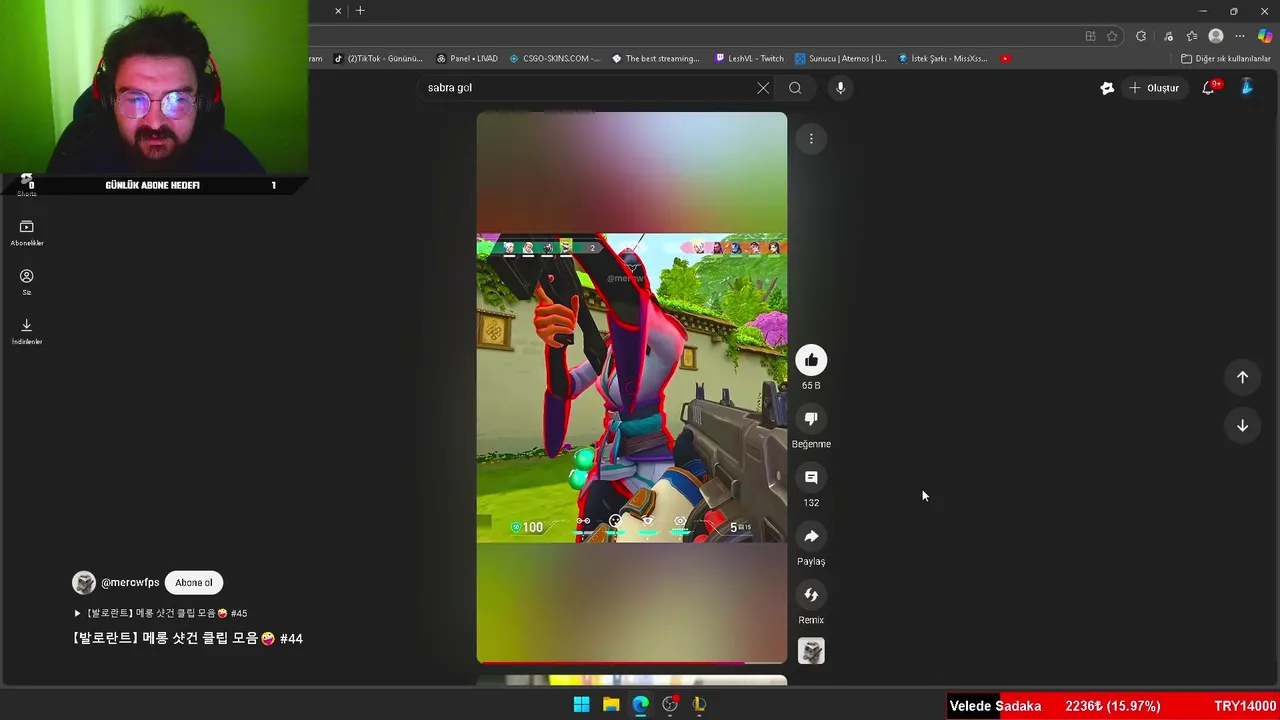The width and height of the screenshot is (1280, 720).
Task: Go to previous Short with up arrow
Action: 1242,377
